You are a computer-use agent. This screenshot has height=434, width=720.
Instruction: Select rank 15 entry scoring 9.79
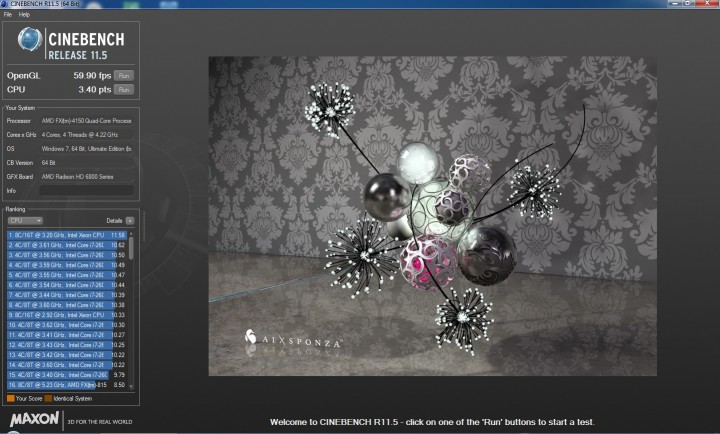coord(67,375)
